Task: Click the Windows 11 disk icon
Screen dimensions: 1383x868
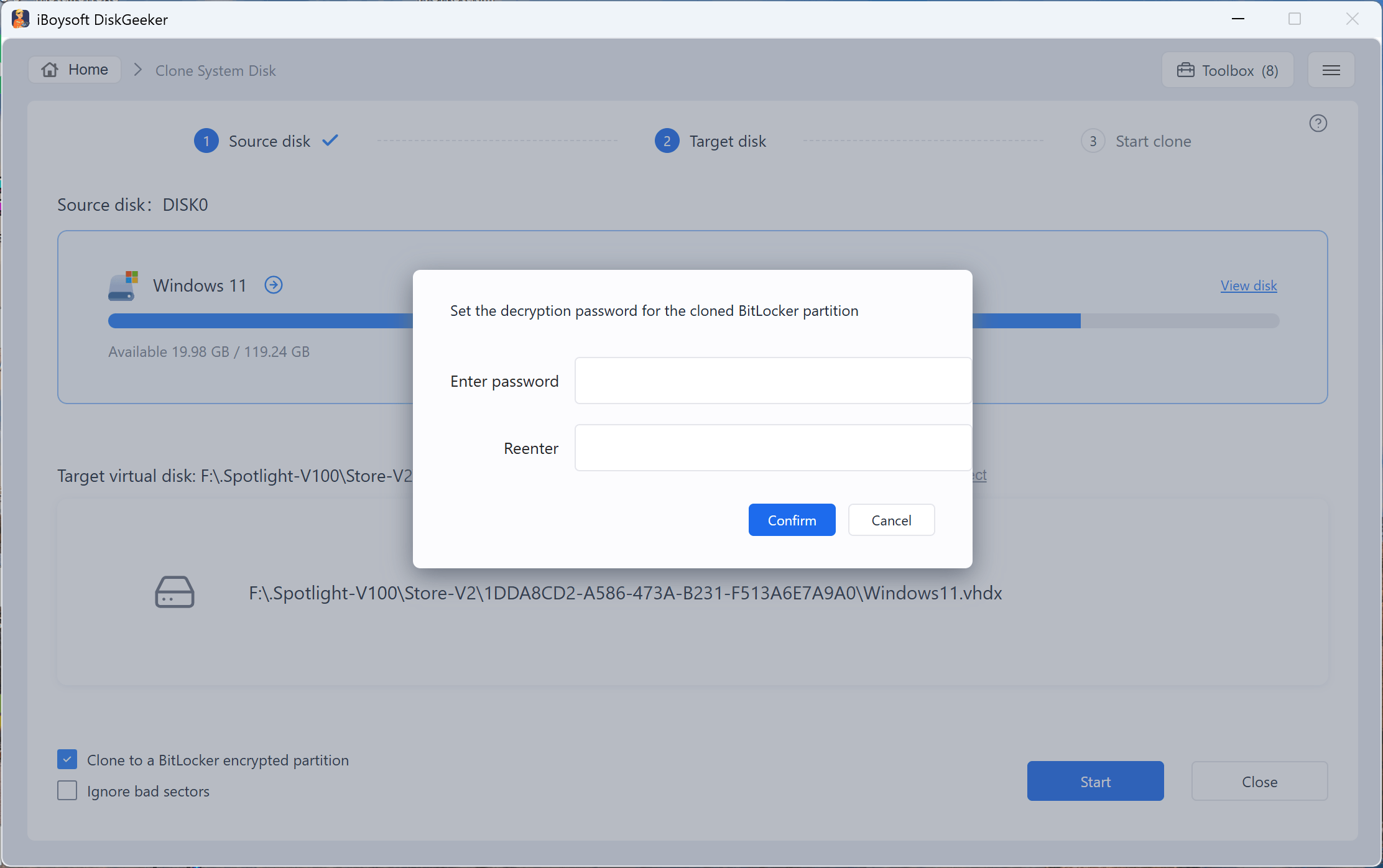Action: click(123, 285)
